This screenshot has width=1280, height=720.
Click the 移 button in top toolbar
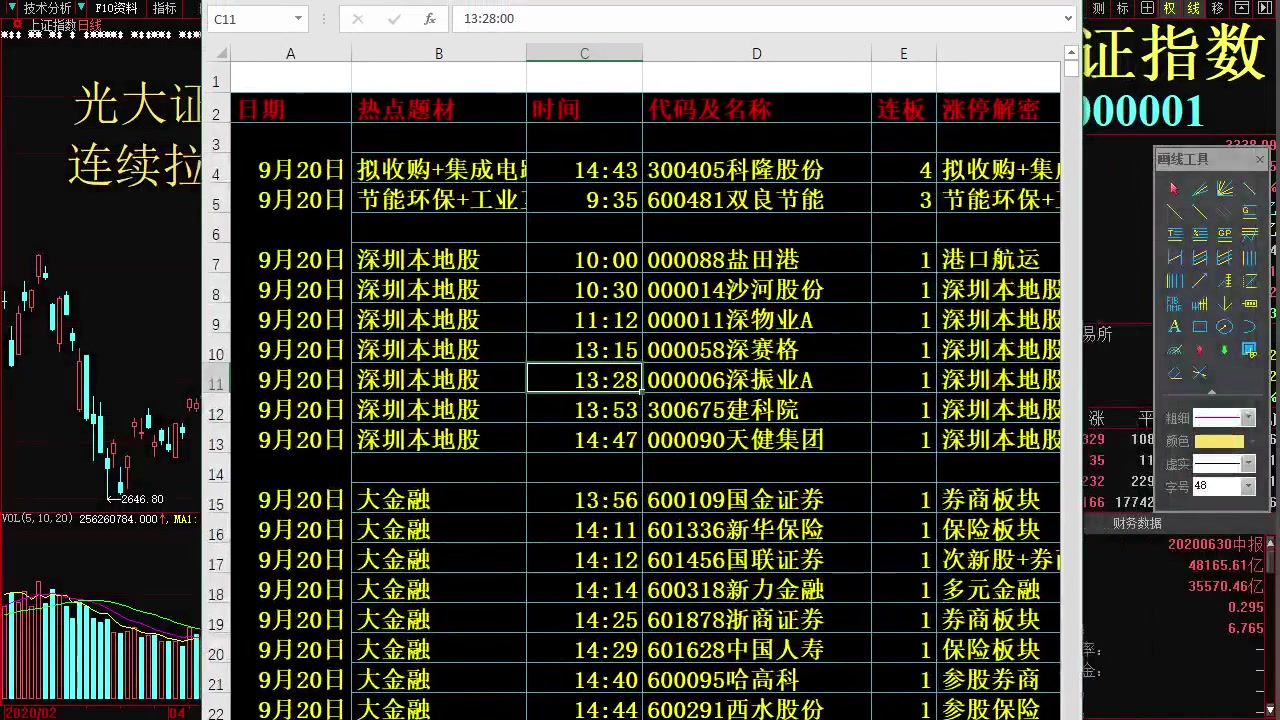click(1217, 8)
